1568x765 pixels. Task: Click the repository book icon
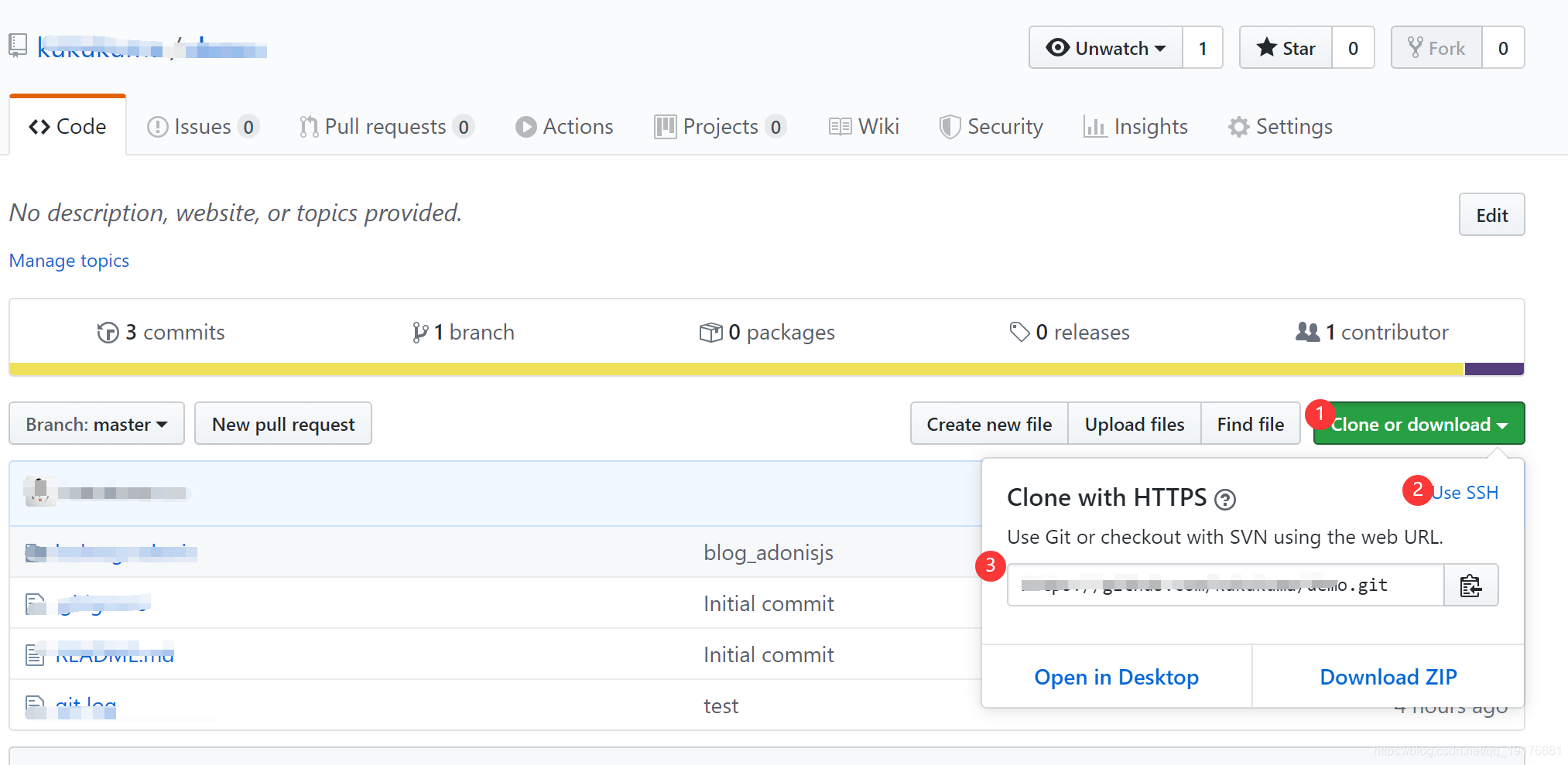18,46
